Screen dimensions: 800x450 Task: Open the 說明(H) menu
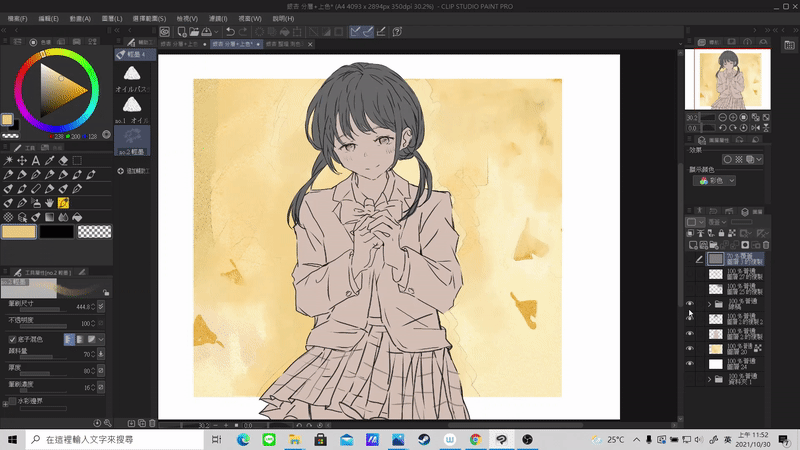coord(283,18)
